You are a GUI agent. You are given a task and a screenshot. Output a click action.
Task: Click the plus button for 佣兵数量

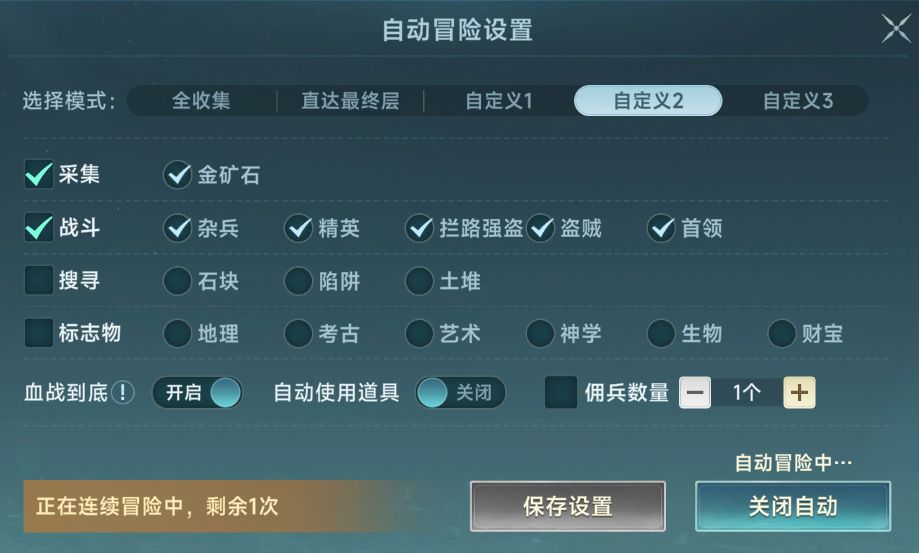[798, 393]
